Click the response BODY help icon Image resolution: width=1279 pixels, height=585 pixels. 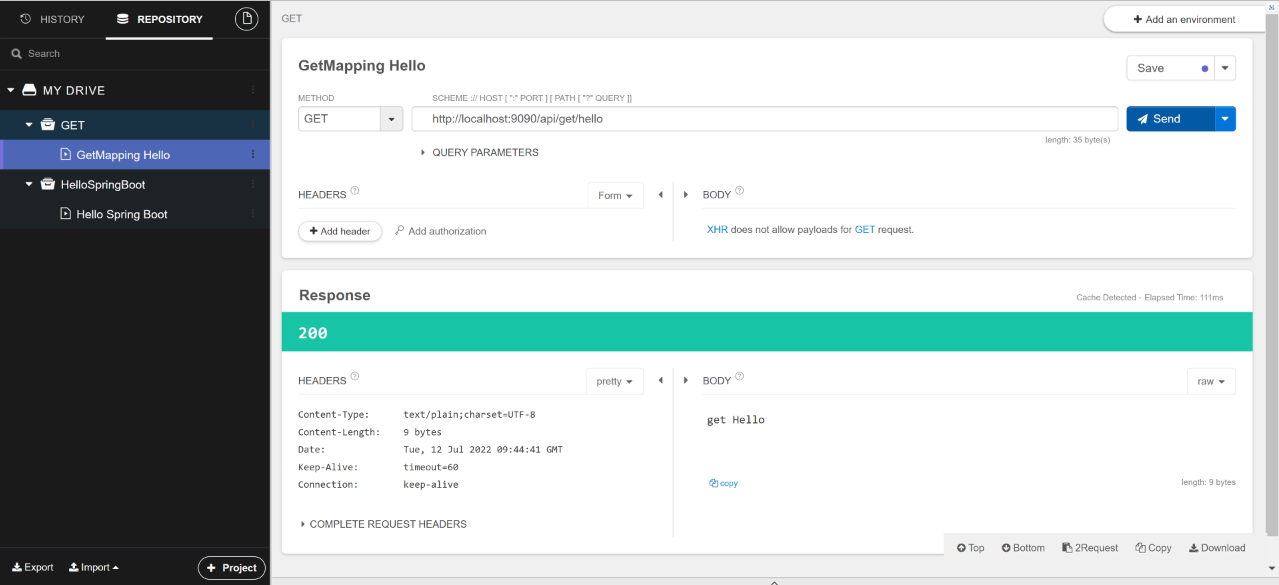[x=740, y=377]
